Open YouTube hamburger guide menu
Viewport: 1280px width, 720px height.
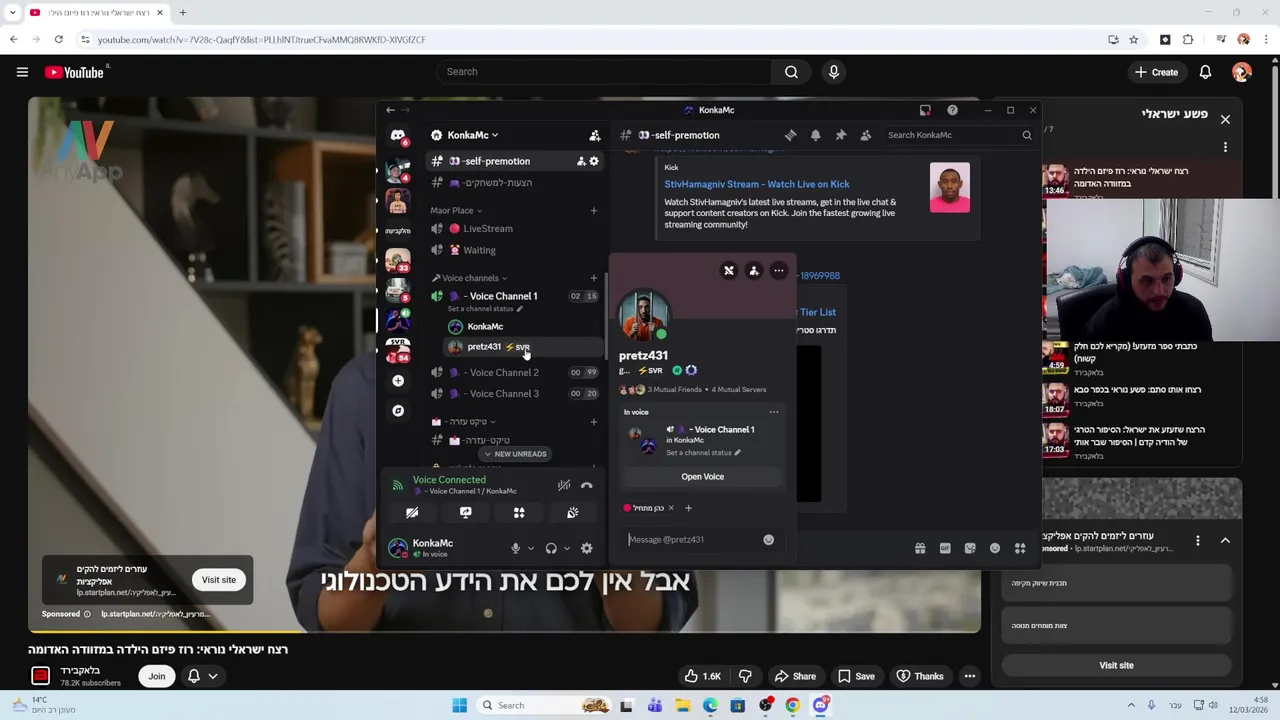pos(22,72)
